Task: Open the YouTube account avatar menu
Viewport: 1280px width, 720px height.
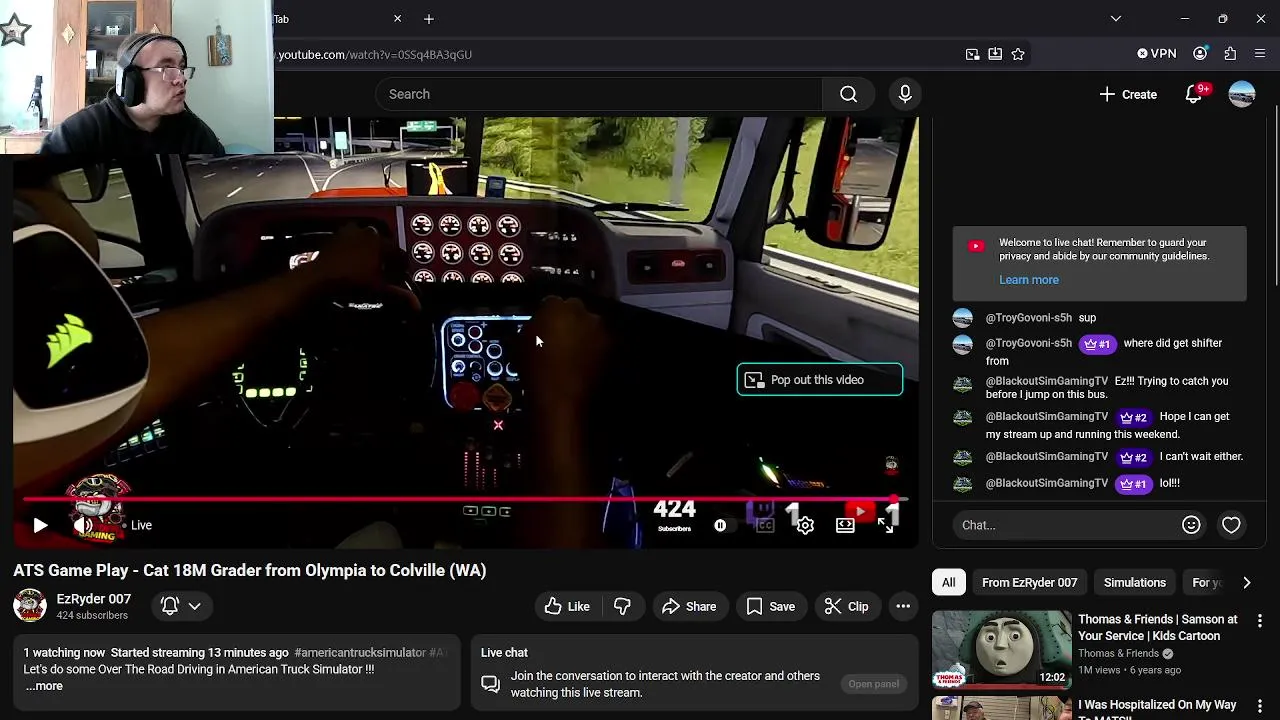Action: (x=1242, y=94)
